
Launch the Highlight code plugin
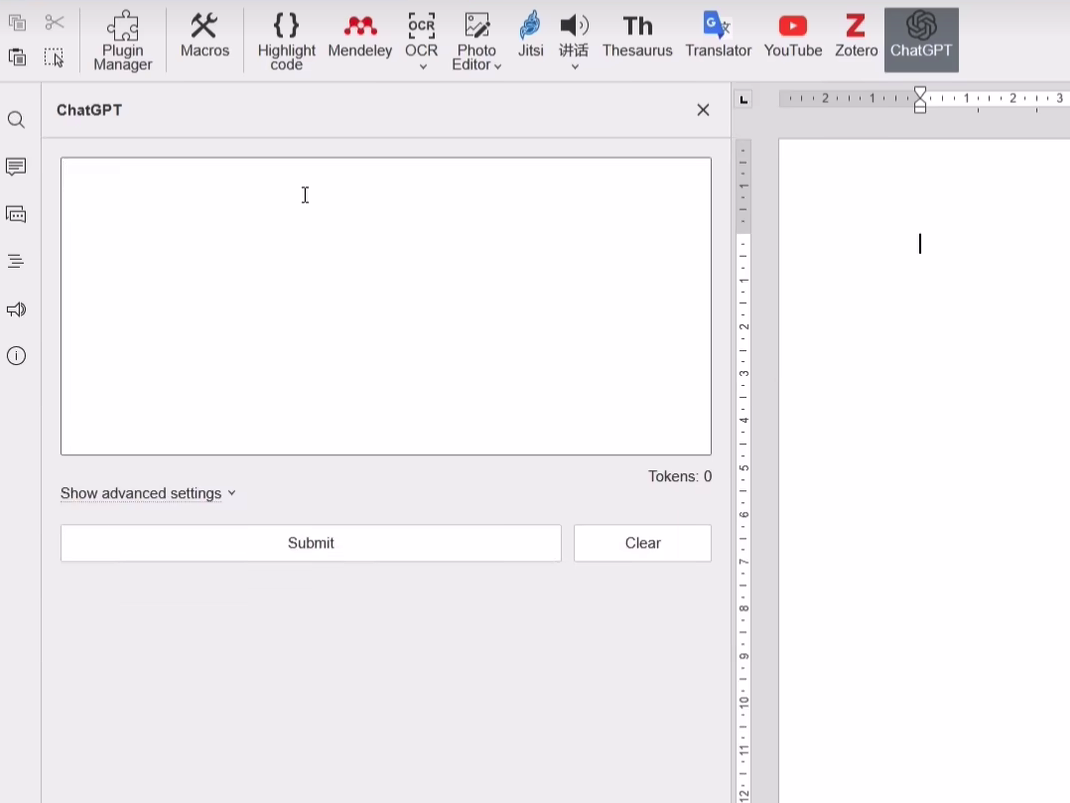pyautogui.click(x=286, y=40)
